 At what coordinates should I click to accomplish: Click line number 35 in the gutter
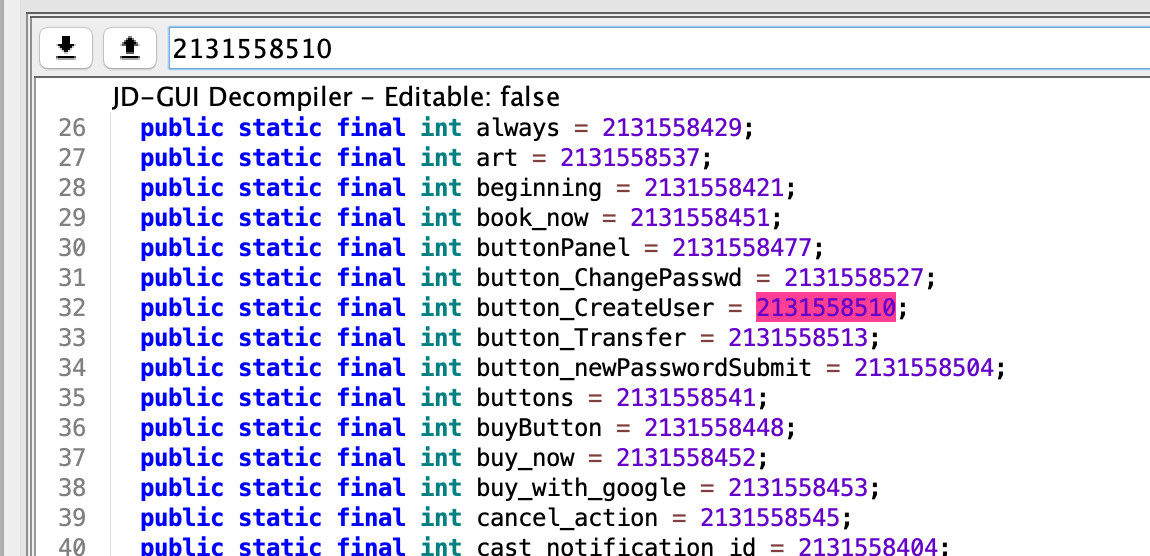click(72, 398)
